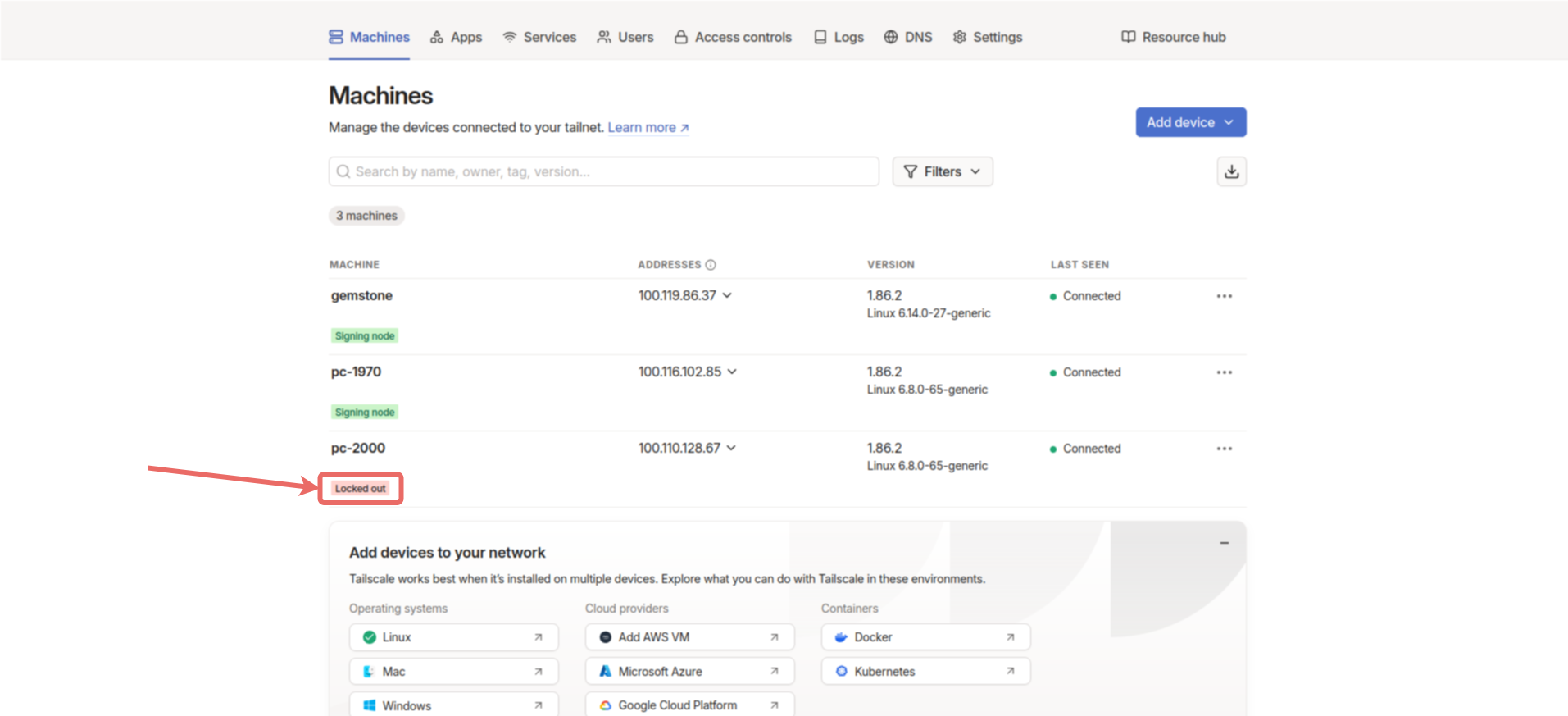This screenshot has height=716, width=1568.
Task: Click the pc-1970 Signing node badge
Action: point(365,413)
